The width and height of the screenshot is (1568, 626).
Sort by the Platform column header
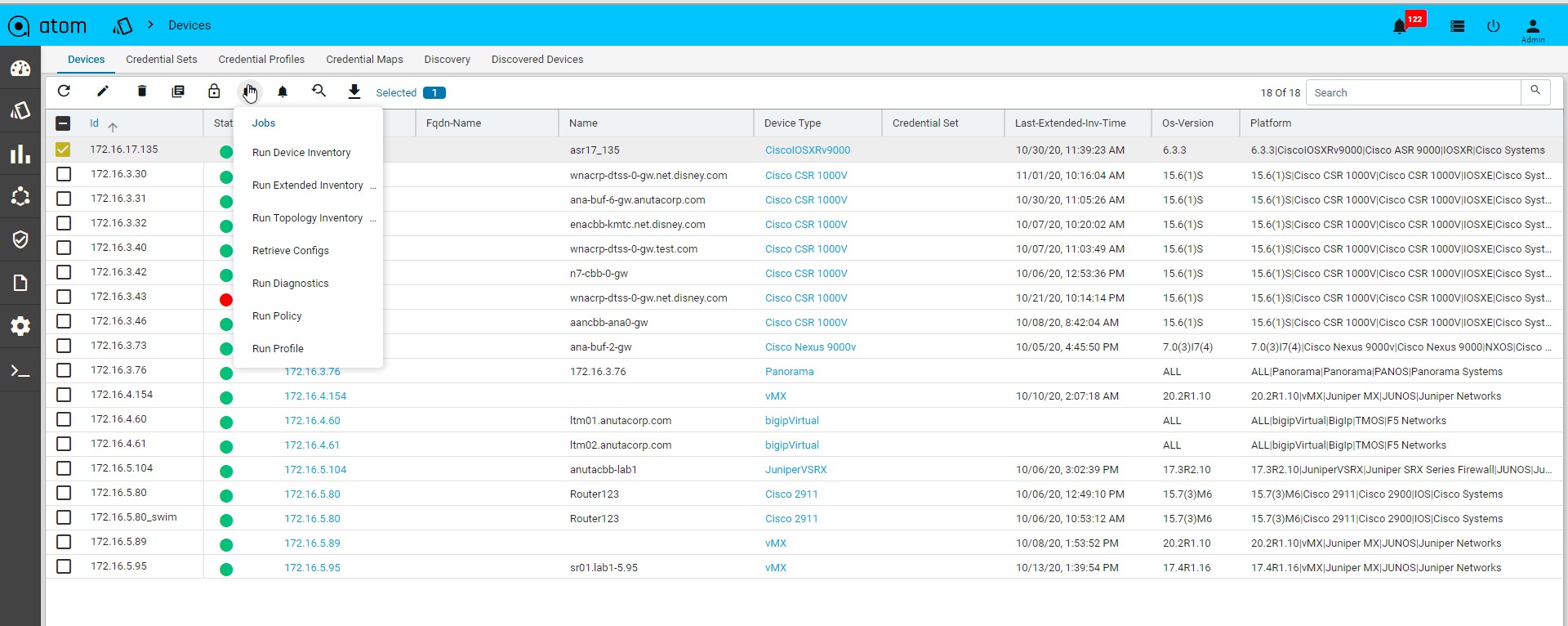pyautogui.click(x=1271, y=123)
